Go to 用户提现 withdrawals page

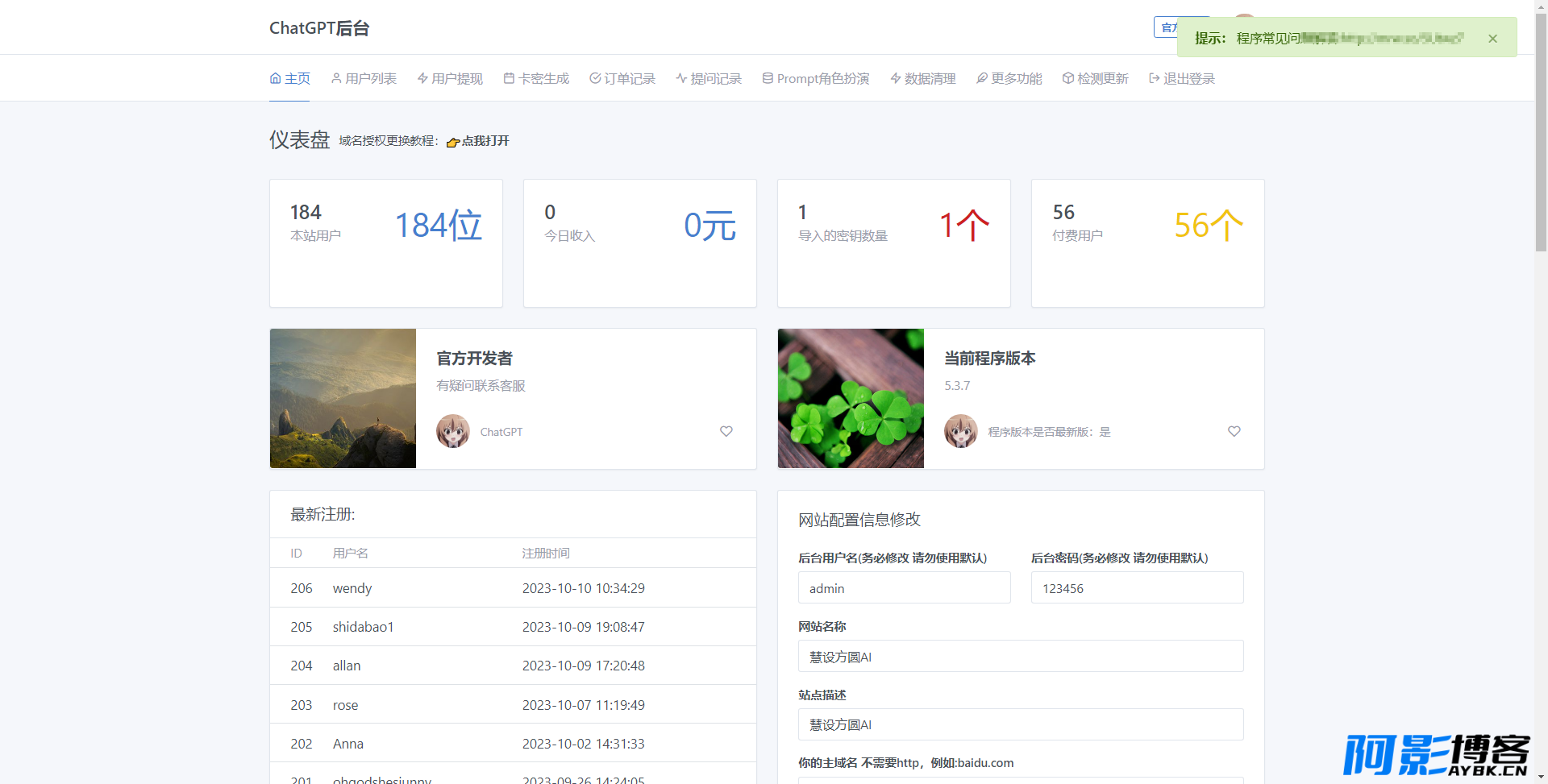450,78
